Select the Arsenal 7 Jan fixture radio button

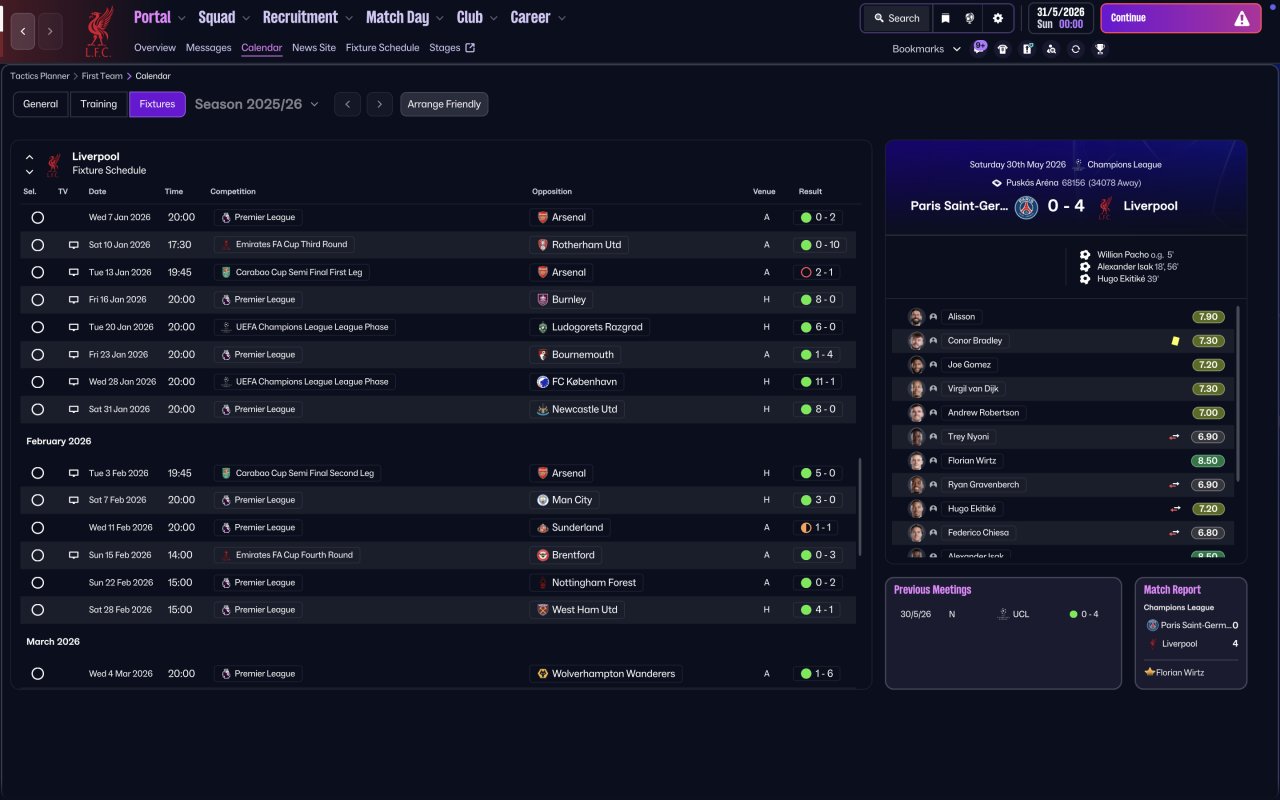coord(37,217)
